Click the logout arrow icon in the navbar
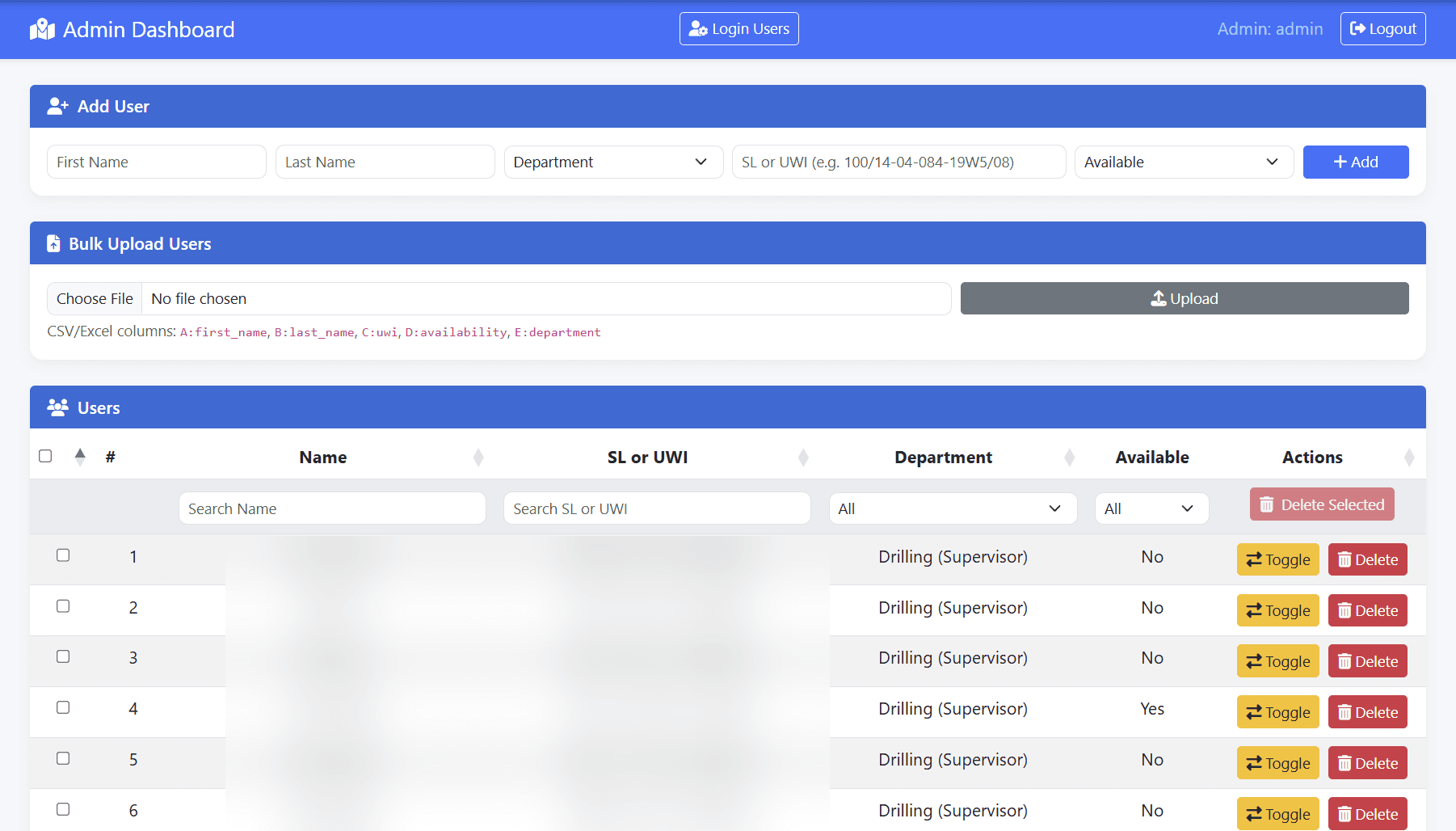 tap(1359, 28)
